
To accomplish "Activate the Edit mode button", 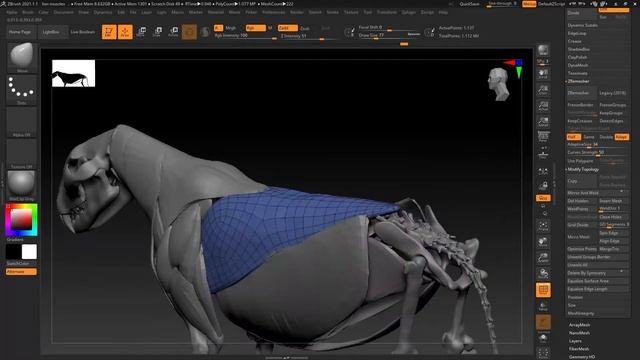I will click(109, 32).
